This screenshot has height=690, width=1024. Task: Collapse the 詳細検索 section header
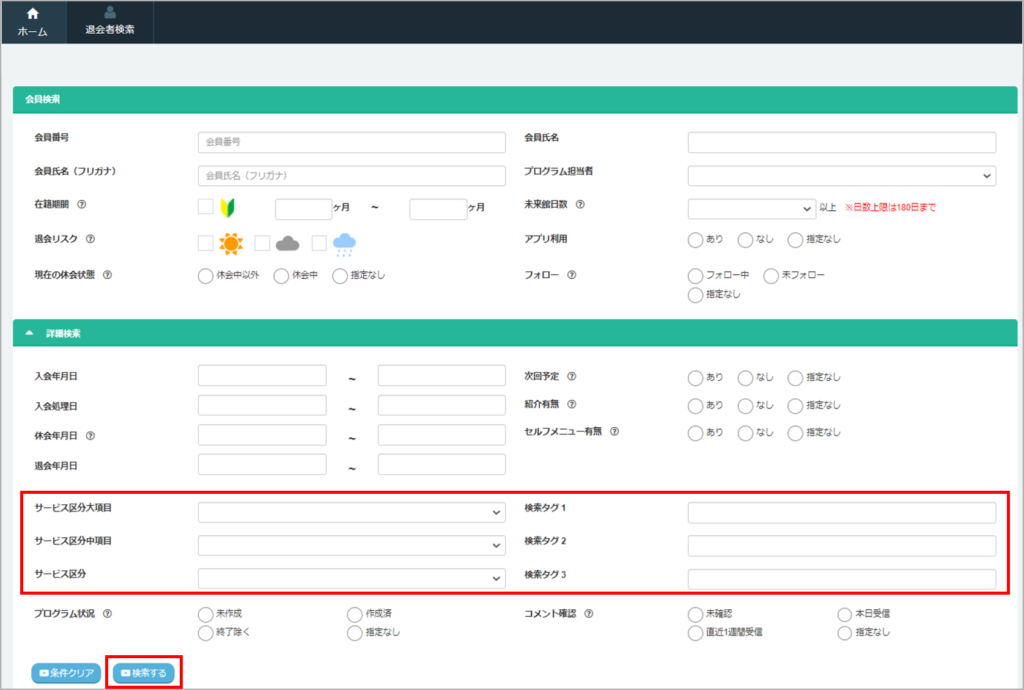tap(30, 333)
